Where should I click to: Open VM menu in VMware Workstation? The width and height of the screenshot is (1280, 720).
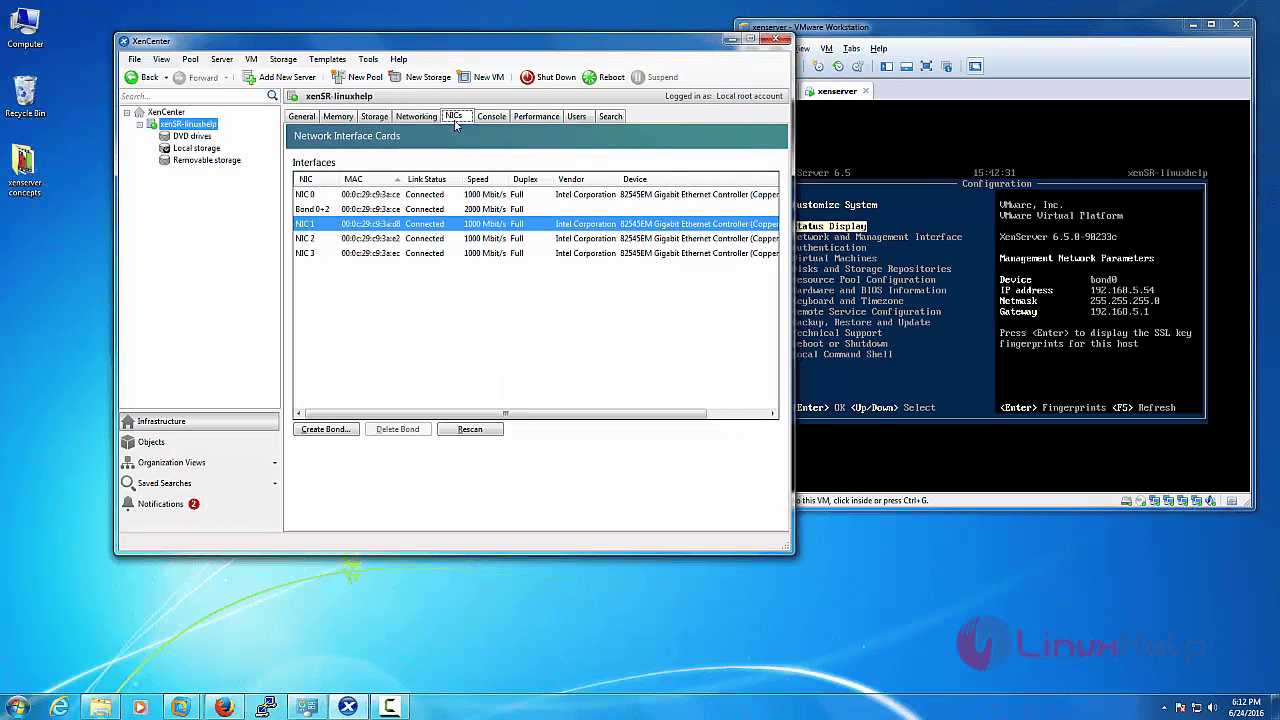click(826, 48)
